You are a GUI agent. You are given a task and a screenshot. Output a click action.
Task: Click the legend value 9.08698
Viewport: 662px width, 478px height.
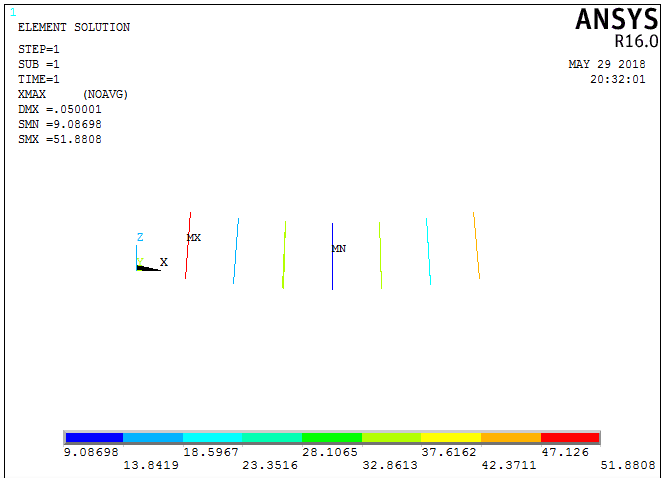pos(91,452)
